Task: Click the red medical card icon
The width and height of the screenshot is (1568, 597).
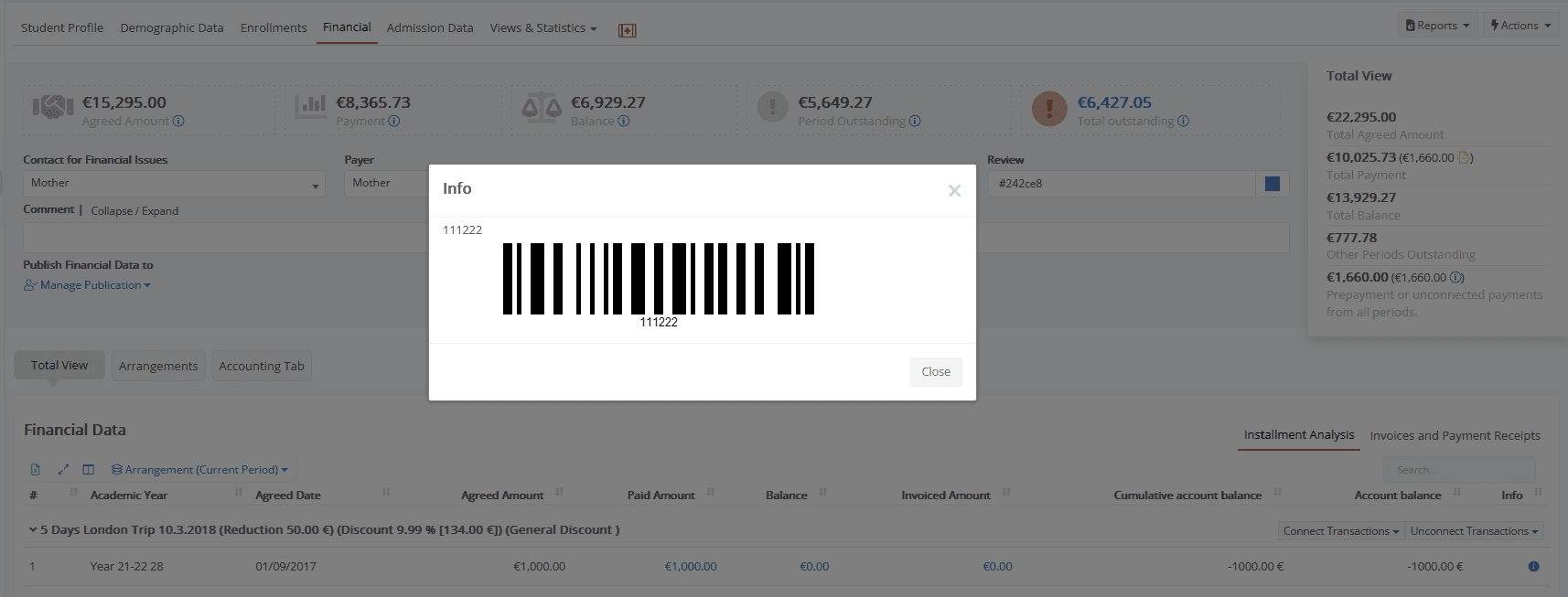Action: [628, 30]
